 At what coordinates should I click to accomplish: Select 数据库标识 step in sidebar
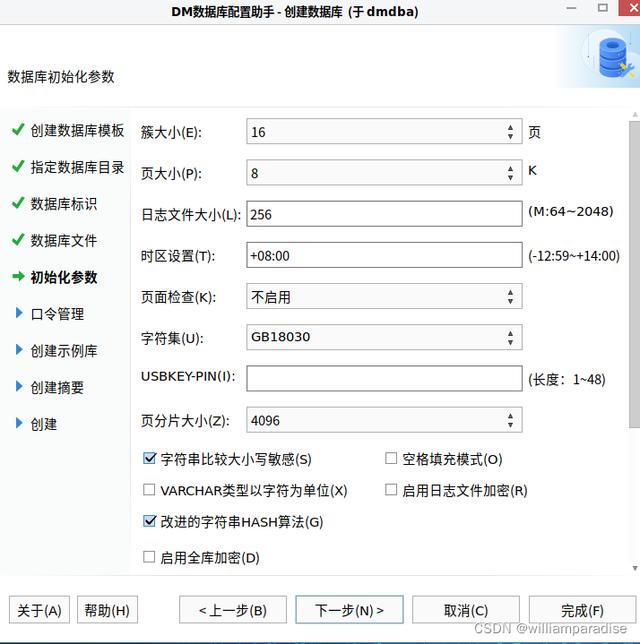[64, 204]
